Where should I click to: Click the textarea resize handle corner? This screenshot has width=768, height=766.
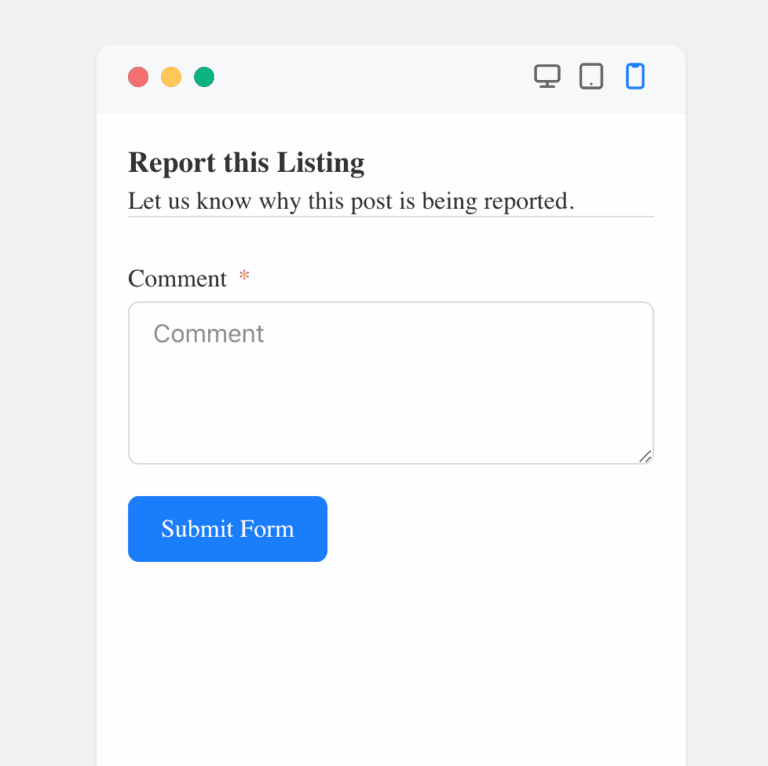(646, 456)
